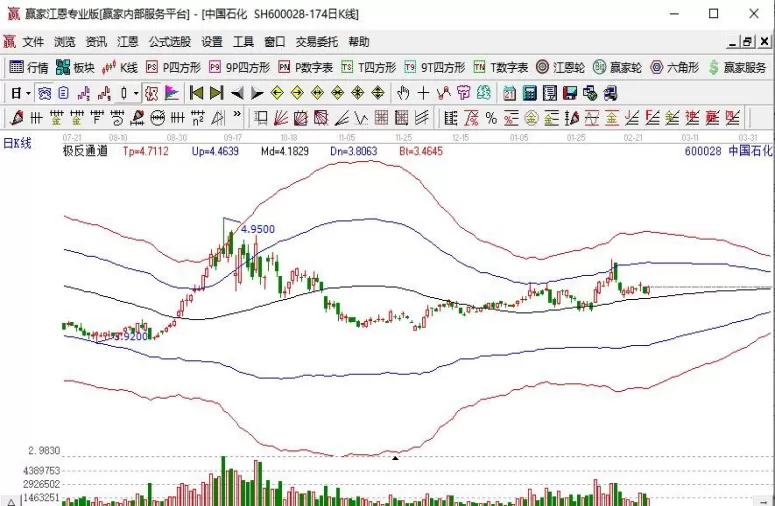Click yellow diamond right-arrow icon
This screenshot has height=506, width=775.
pos(297,93)
